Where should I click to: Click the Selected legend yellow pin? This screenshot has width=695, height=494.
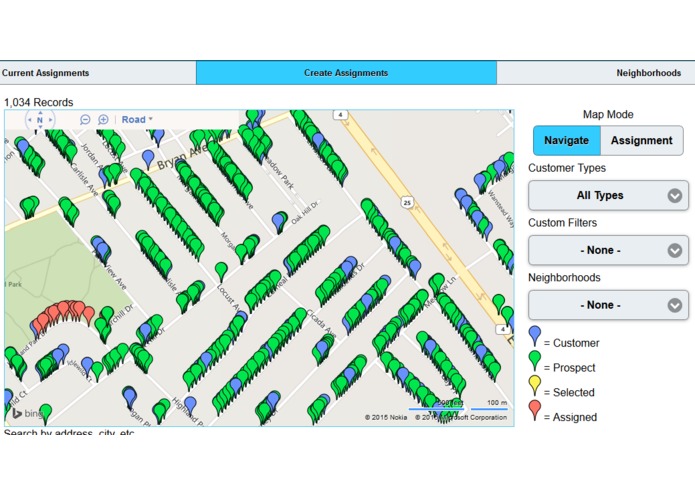pos(535,386)
